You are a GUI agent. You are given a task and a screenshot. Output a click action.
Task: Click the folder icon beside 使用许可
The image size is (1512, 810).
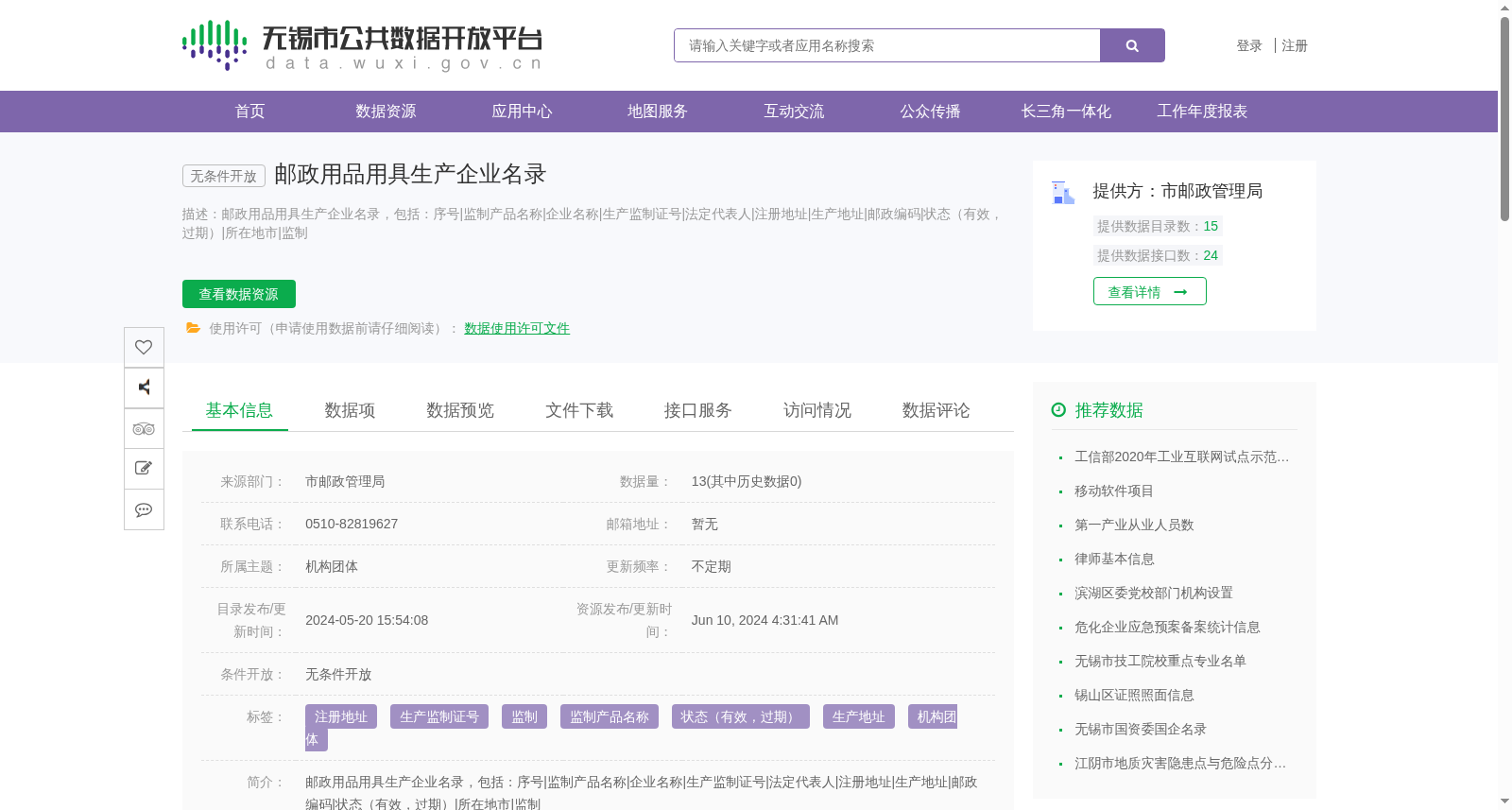[x=193, y=328]
